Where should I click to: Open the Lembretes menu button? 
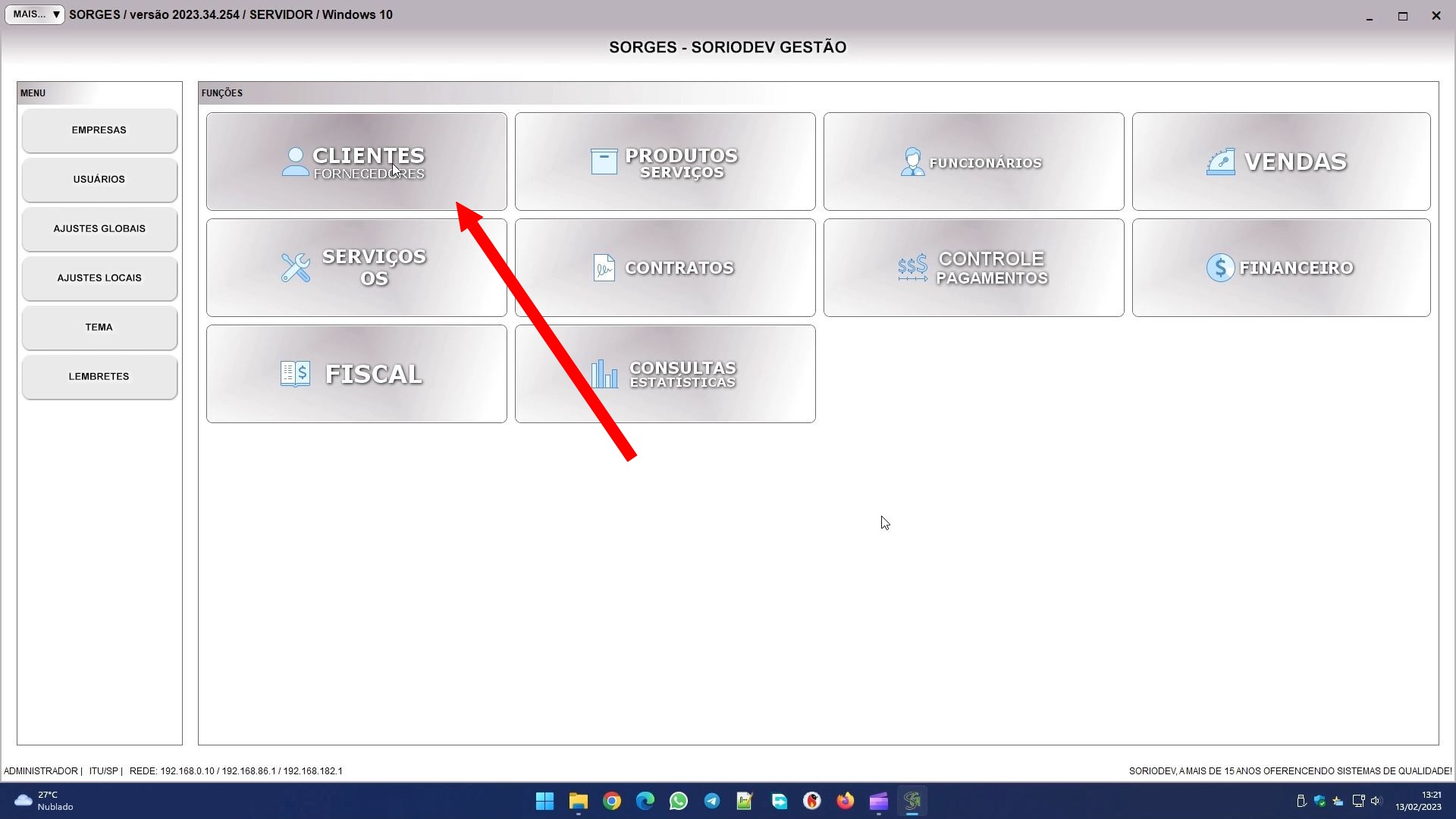[99, 377]
